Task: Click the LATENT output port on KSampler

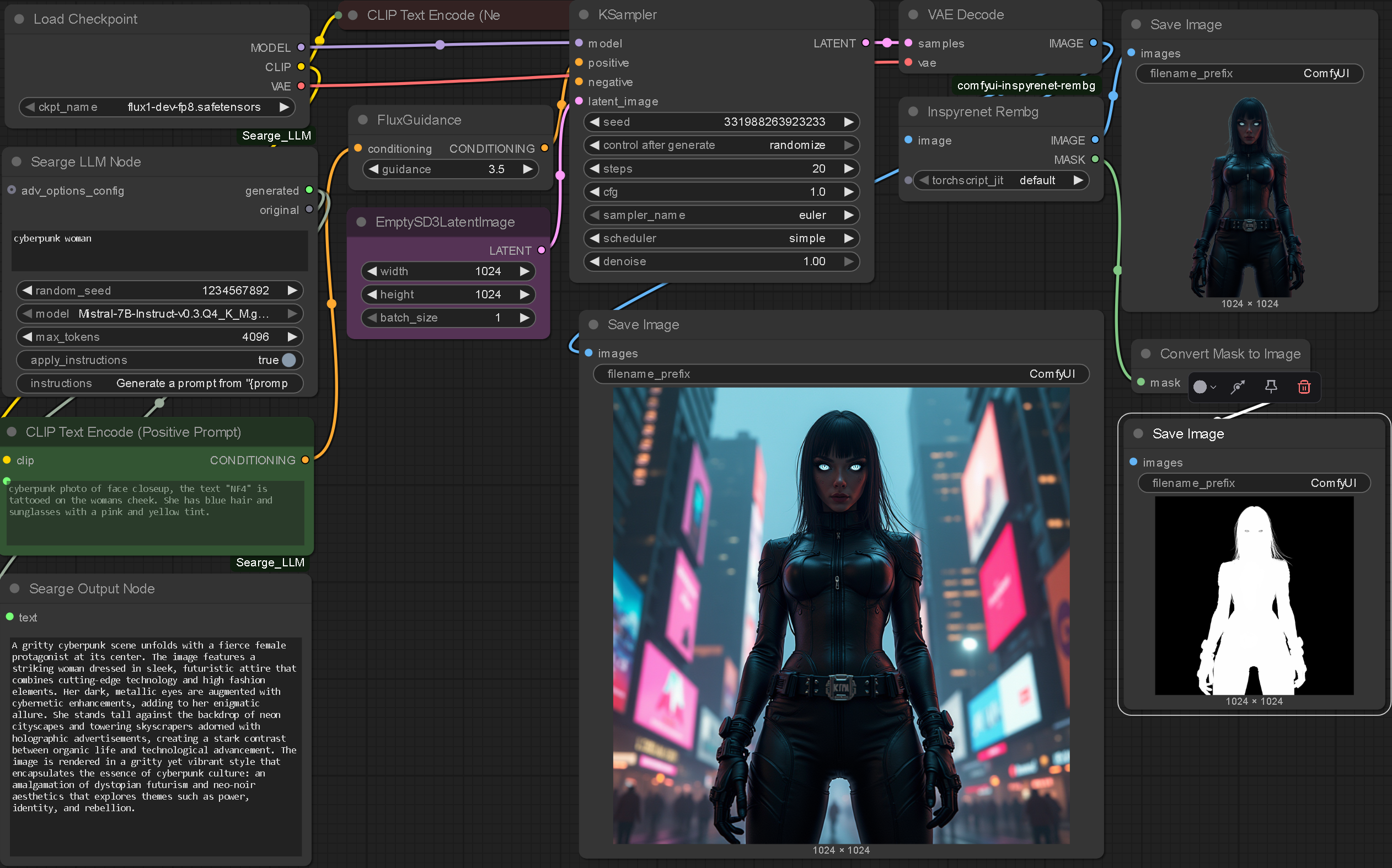Action: tap(866, 43)
